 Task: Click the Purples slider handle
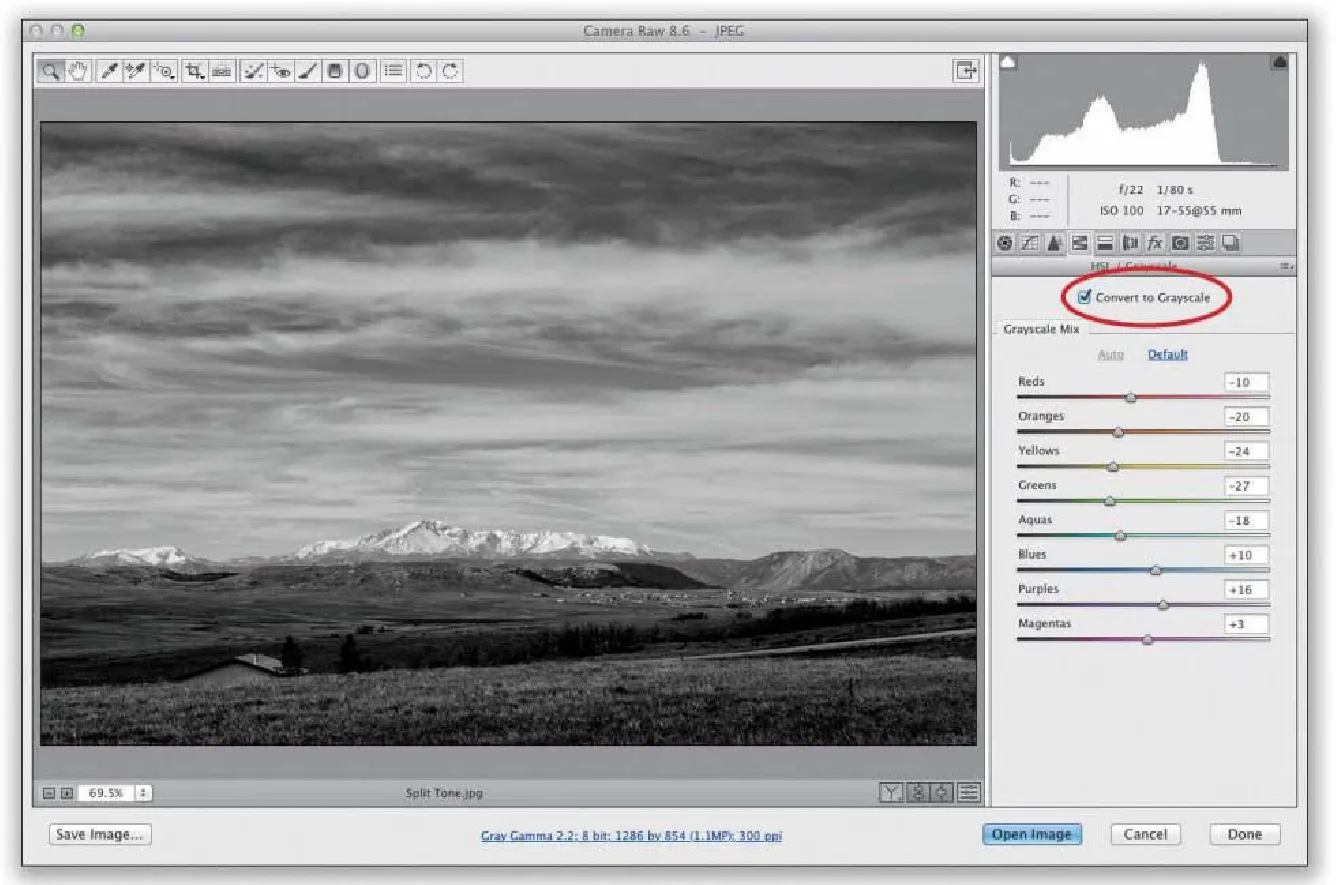tap(1163, 605)
